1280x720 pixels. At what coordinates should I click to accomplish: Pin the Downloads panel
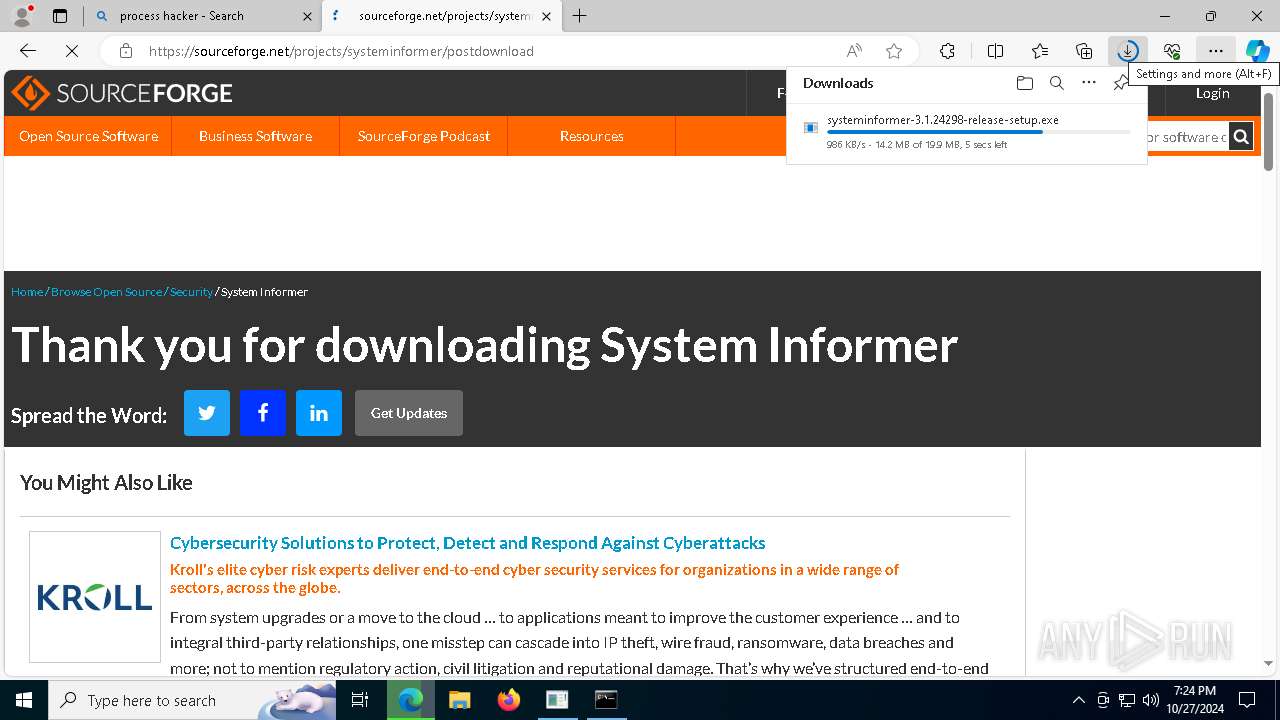point(1120,84)
